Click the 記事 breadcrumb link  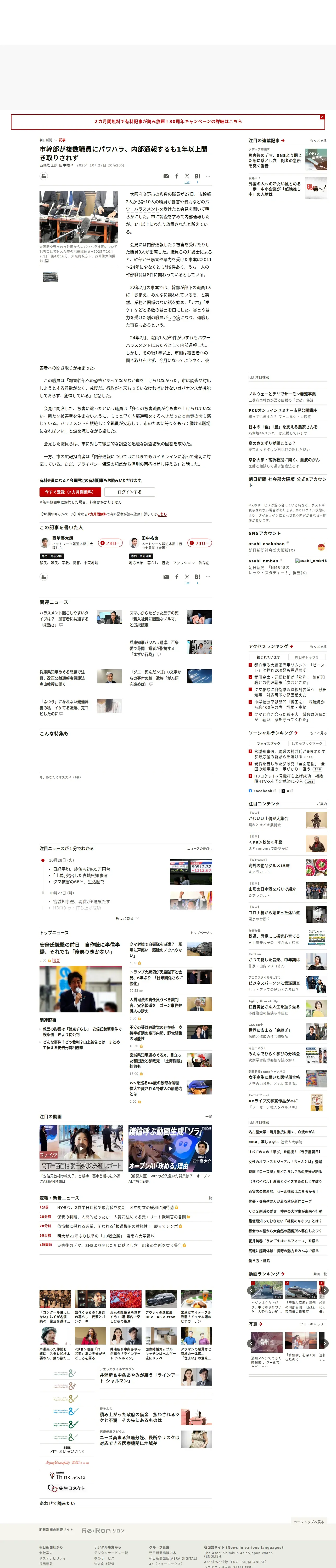pyautogui.click(x=62, y=140)
